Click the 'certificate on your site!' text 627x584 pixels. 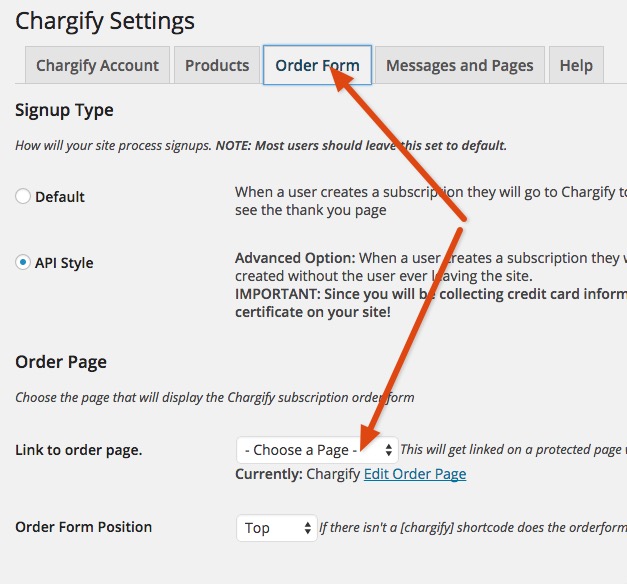[x=313, y=312]
